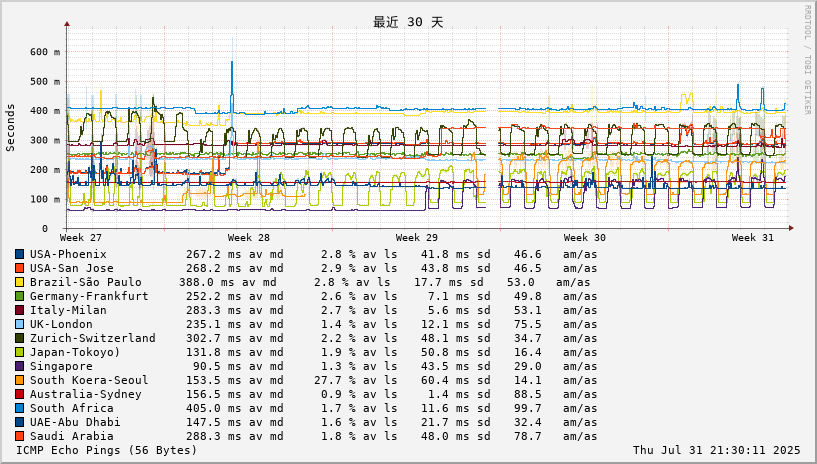Click the UK-London light blue swatch
Viewport: 817px width, 464px height.
click(x=19, y=324)
